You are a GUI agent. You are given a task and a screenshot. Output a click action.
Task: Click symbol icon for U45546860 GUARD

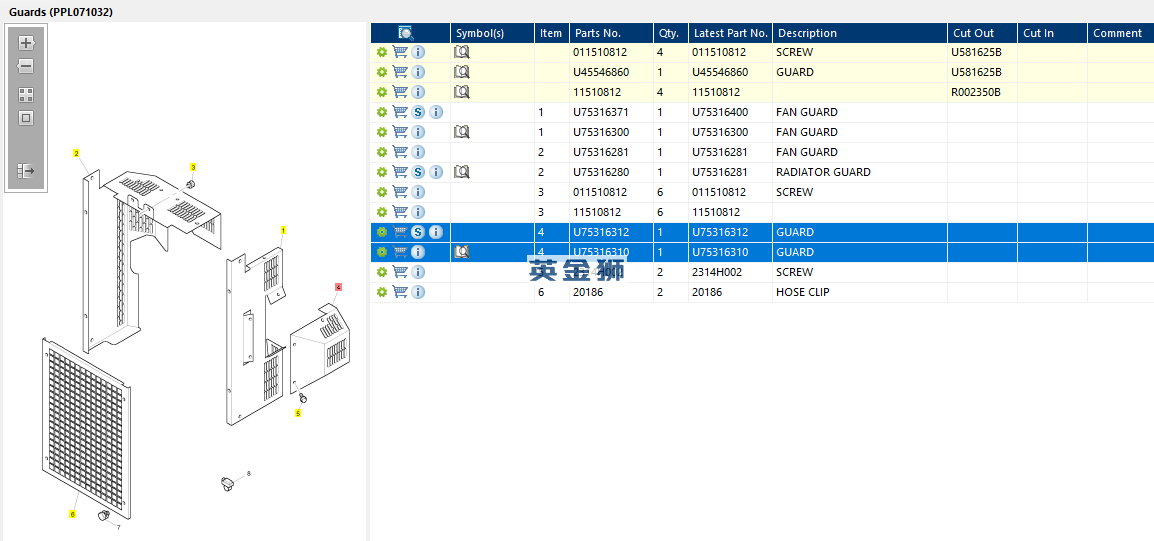[461, 72]
